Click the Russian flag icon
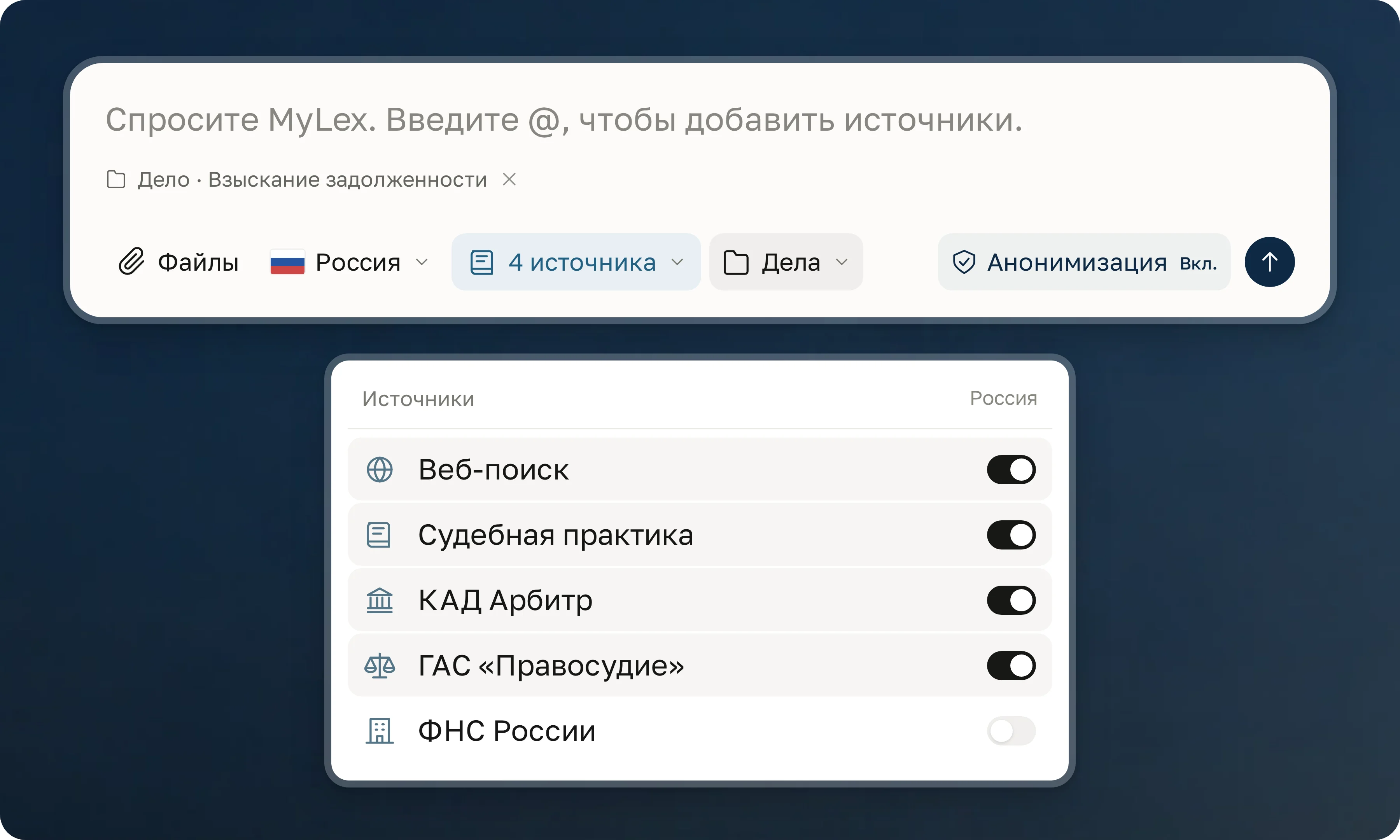 click(x=287, y=262)
